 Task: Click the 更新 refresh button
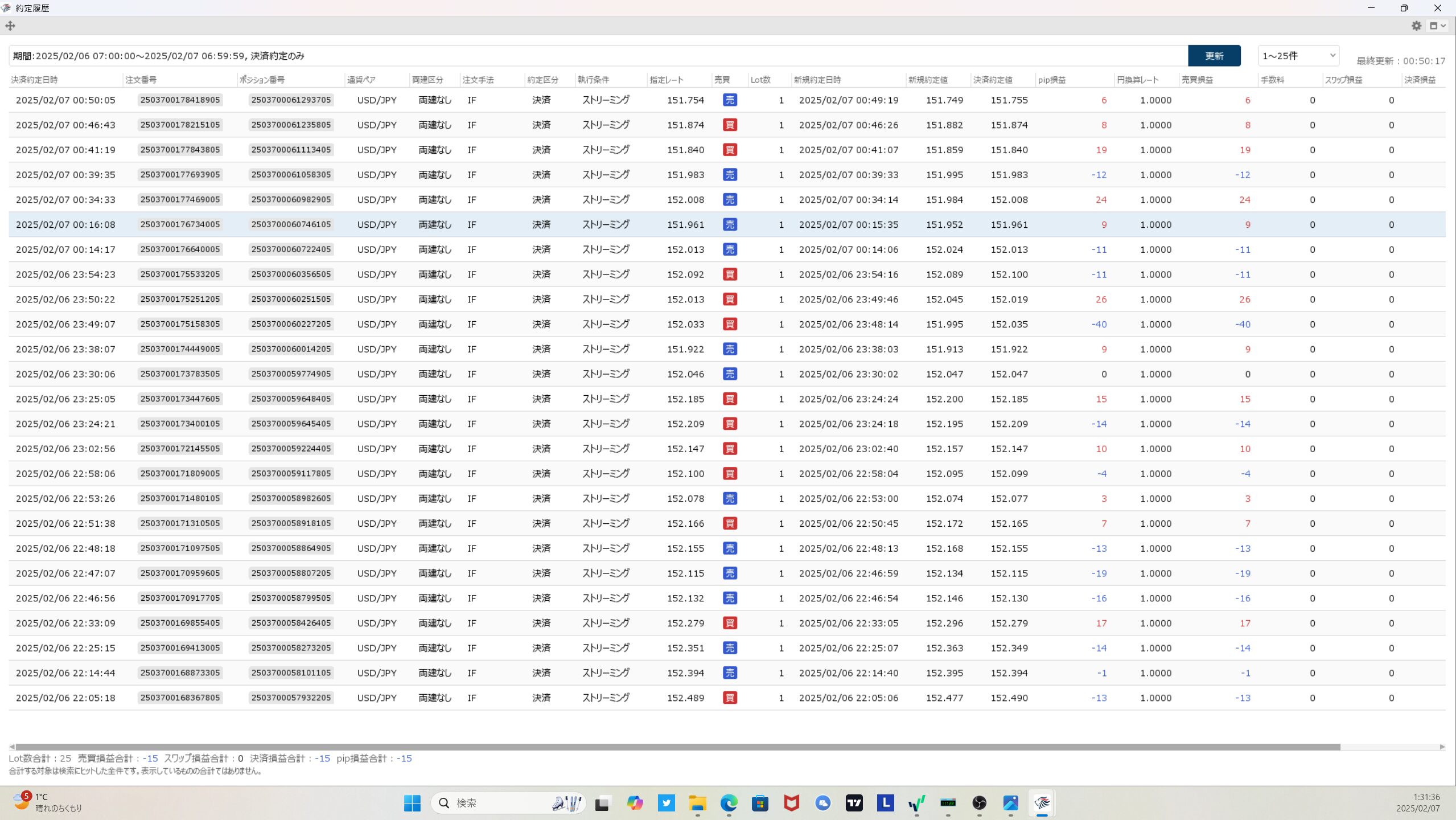click(1214, 56)
